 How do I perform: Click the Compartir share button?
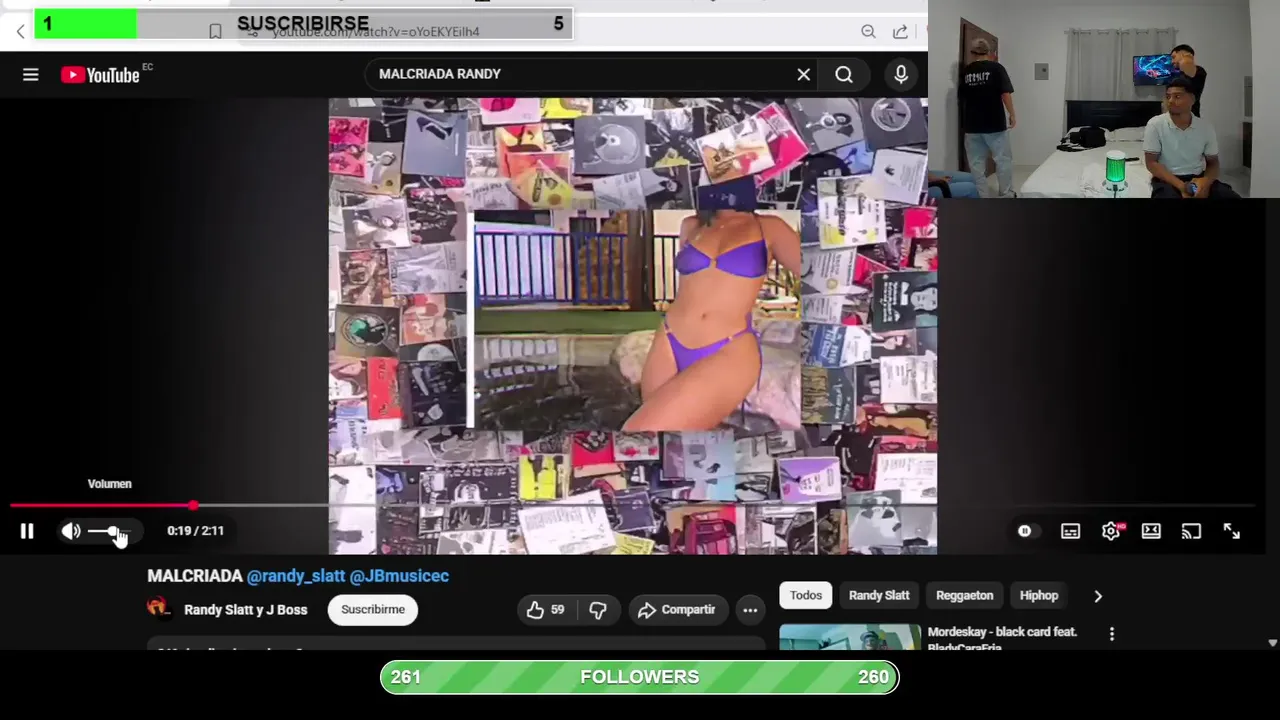677,610
